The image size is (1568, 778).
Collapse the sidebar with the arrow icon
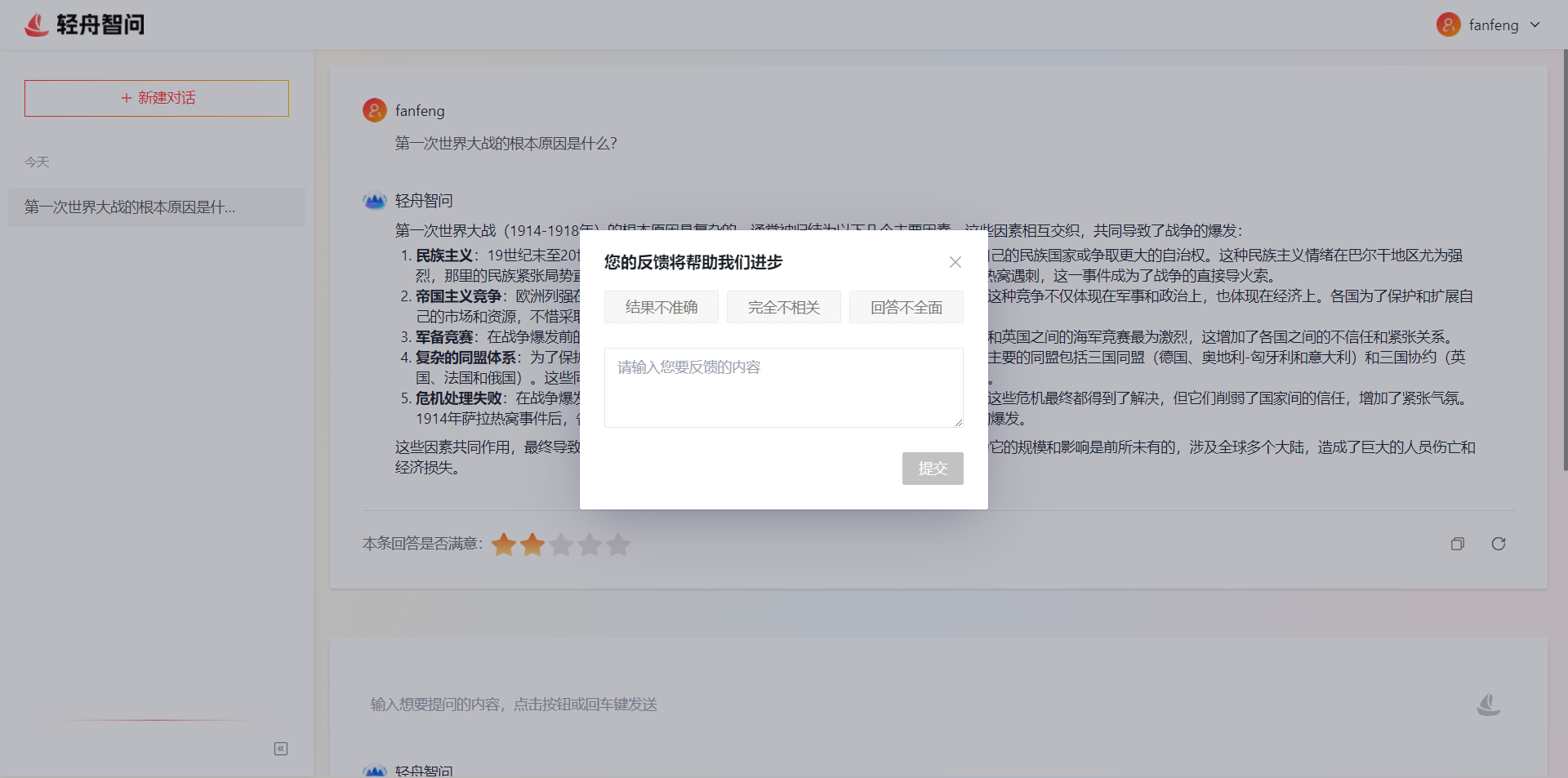pos(281,749)
